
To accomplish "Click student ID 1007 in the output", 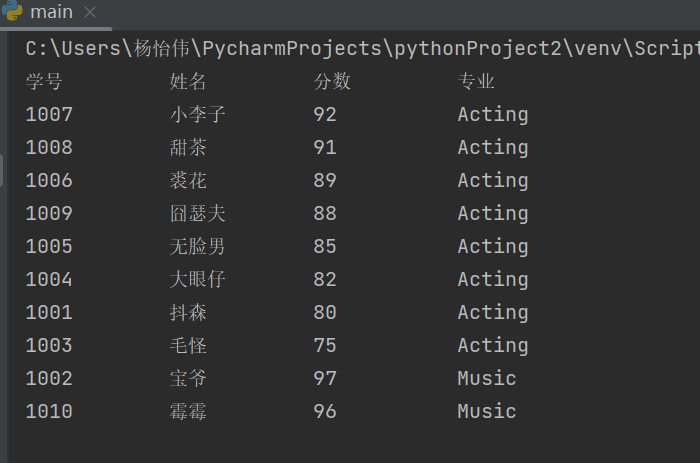I will coord(49,115).
